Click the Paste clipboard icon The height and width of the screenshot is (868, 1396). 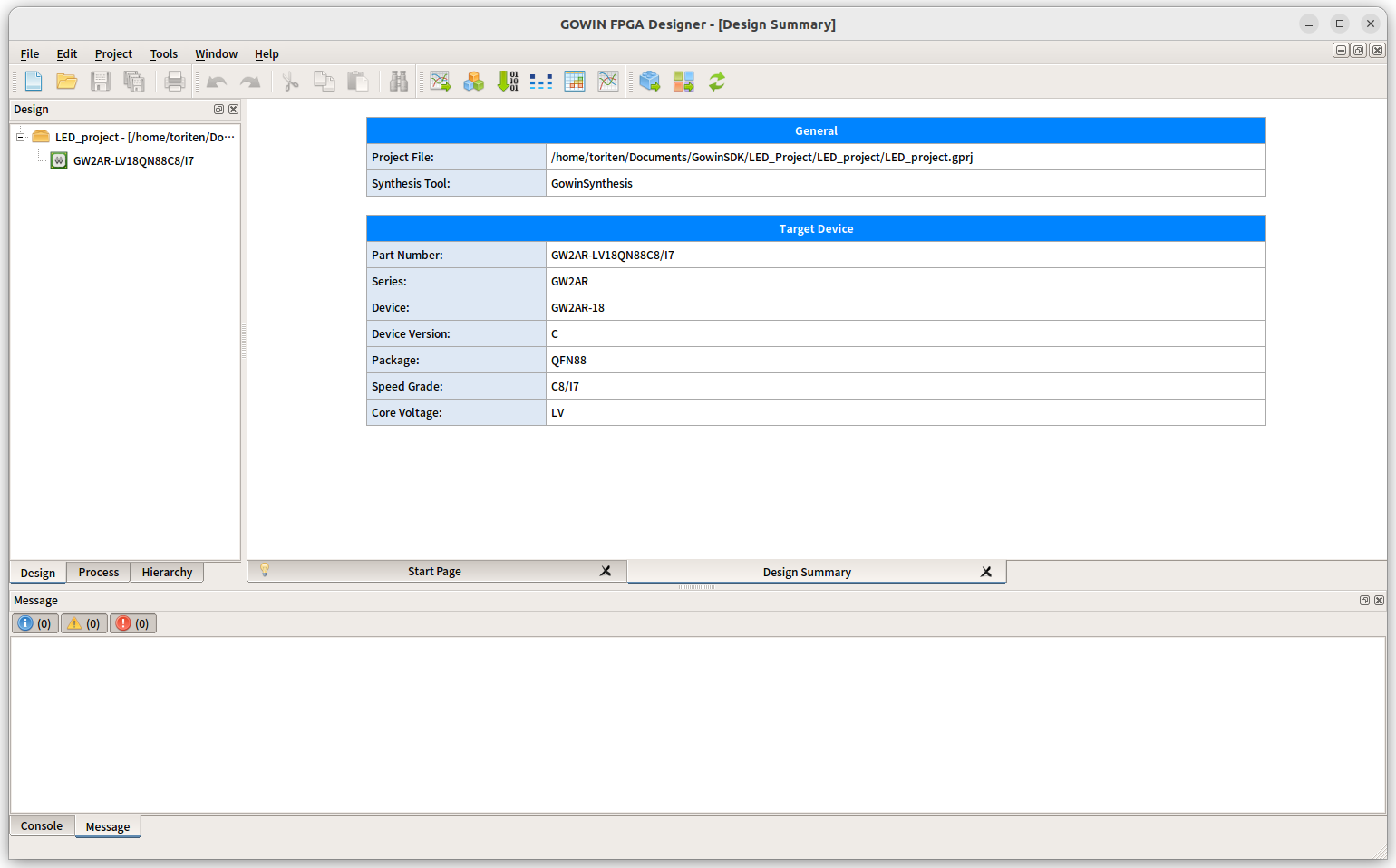coord(358,82)
